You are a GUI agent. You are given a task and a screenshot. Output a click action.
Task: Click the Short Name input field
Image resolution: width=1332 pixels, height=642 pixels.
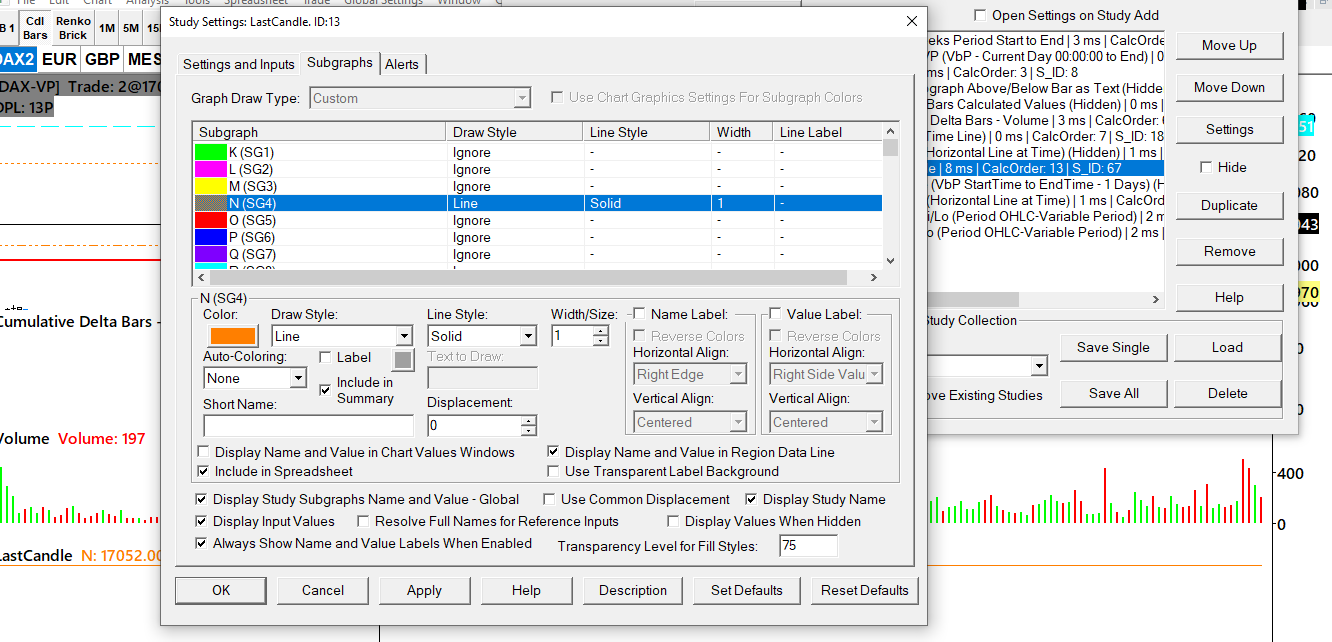(x=308, y=426)
